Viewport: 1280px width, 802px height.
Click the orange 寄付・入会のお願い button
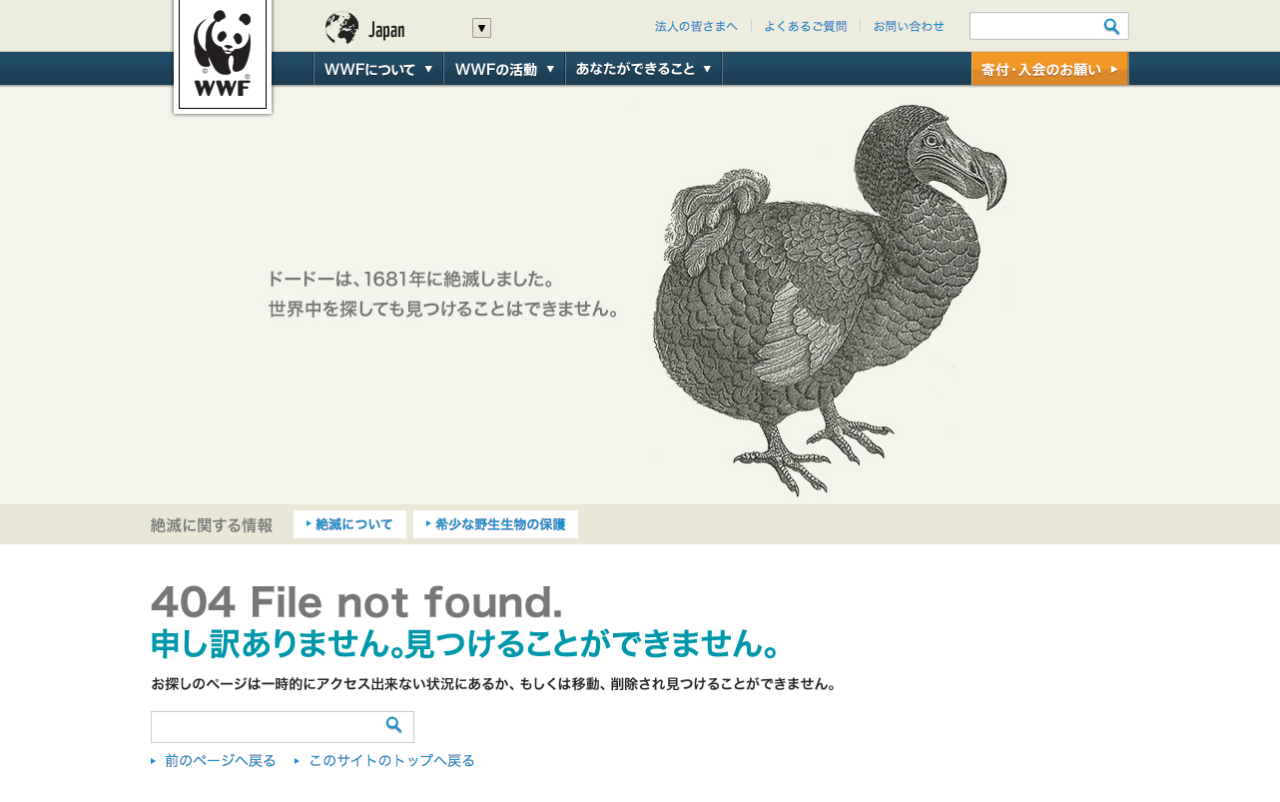pos(1050,69)
